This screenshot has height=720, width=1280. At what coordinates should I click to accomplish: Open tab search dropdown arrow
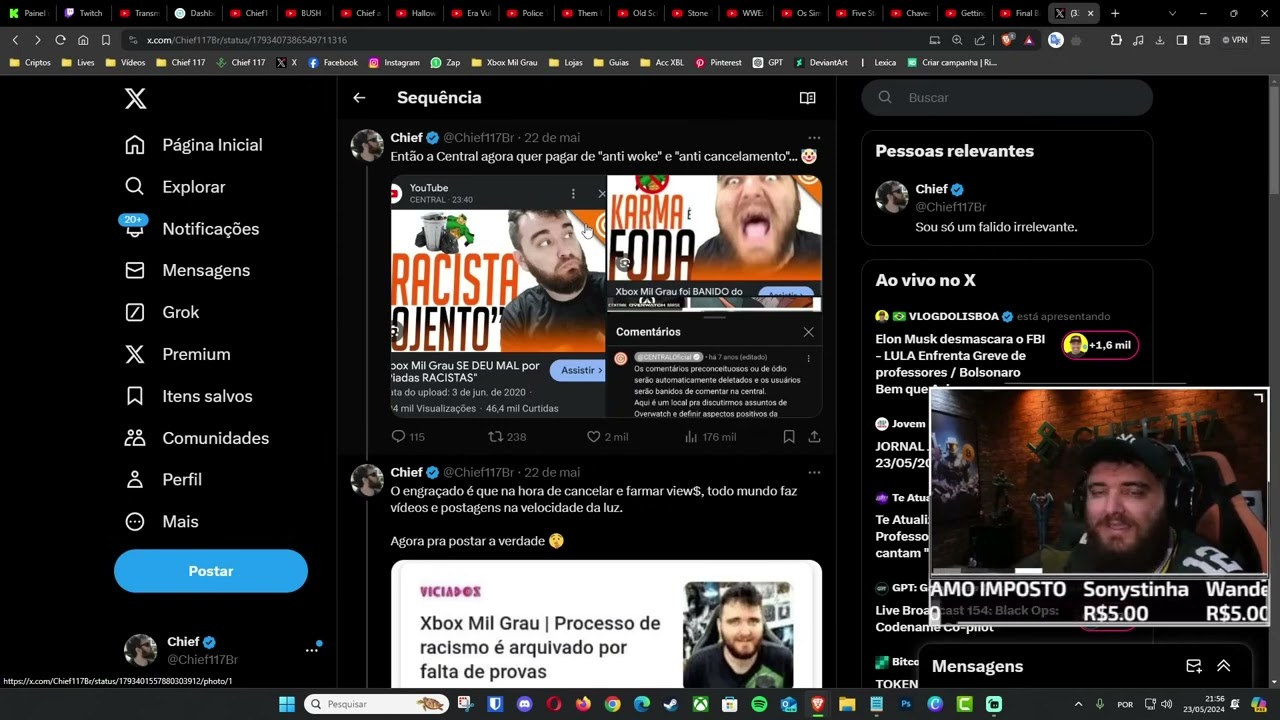click(1172, 13)
